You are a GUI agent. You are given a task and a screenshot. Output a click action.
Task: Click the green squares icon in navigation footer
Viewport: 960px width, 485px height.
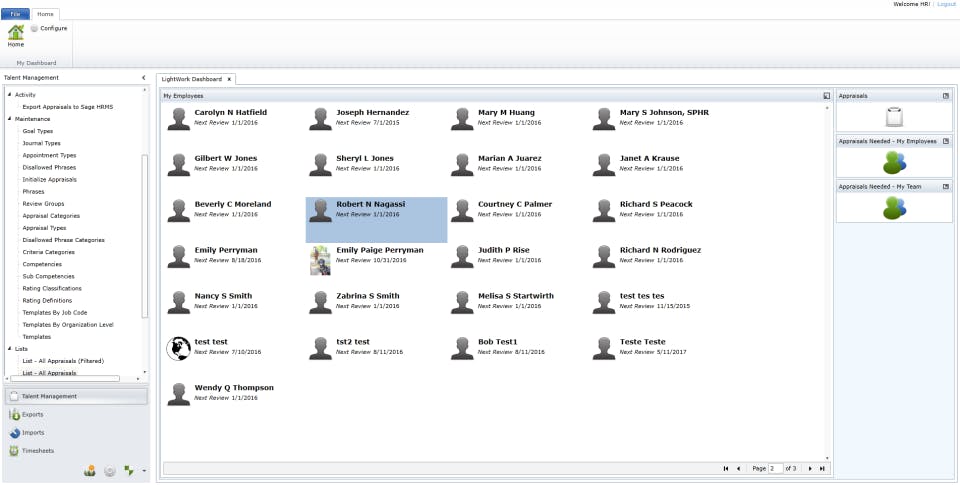(x=129, y=470)
